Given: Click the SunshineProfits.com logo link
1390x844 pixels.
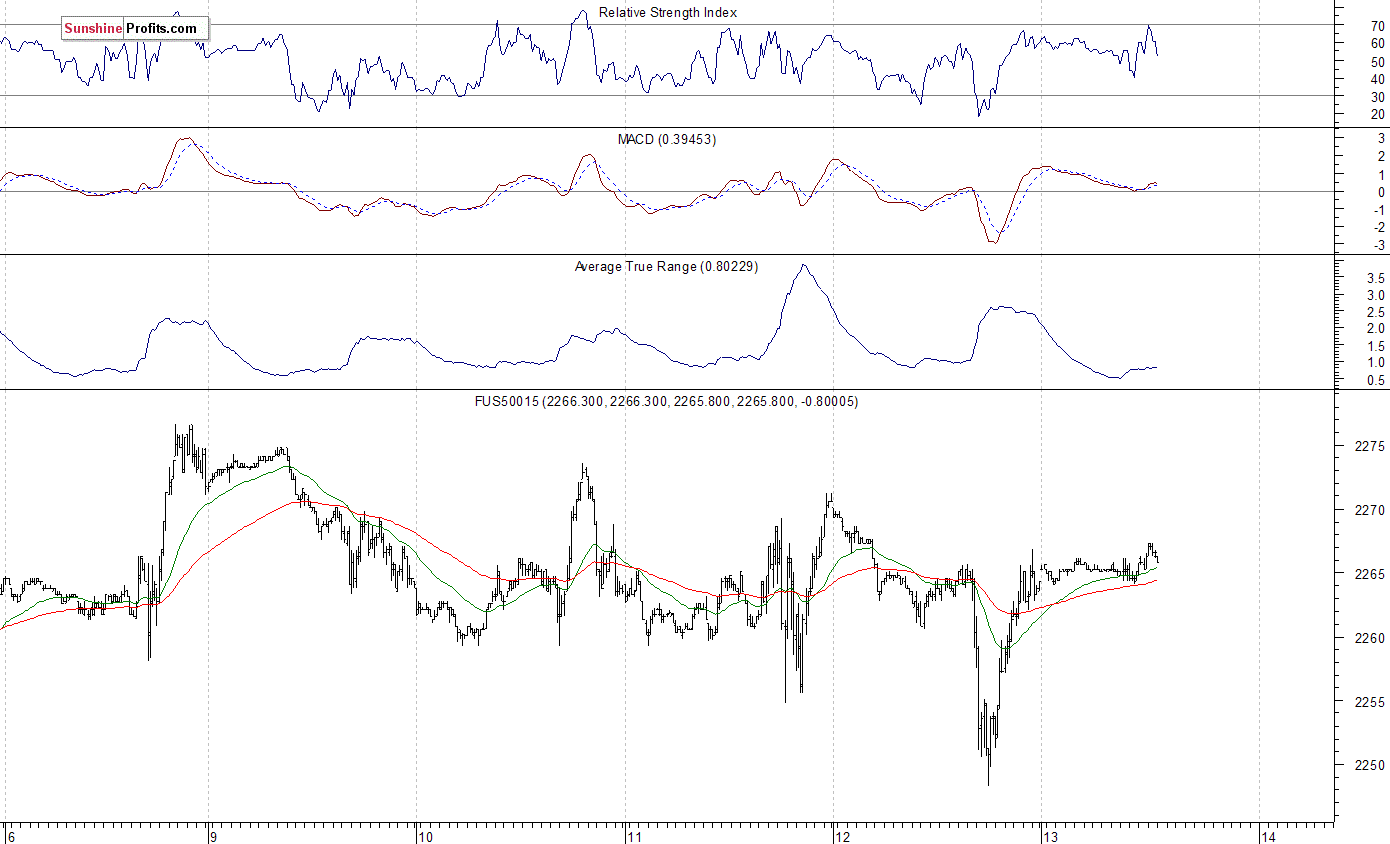Looking at the screenshot, I should point(135,29).
